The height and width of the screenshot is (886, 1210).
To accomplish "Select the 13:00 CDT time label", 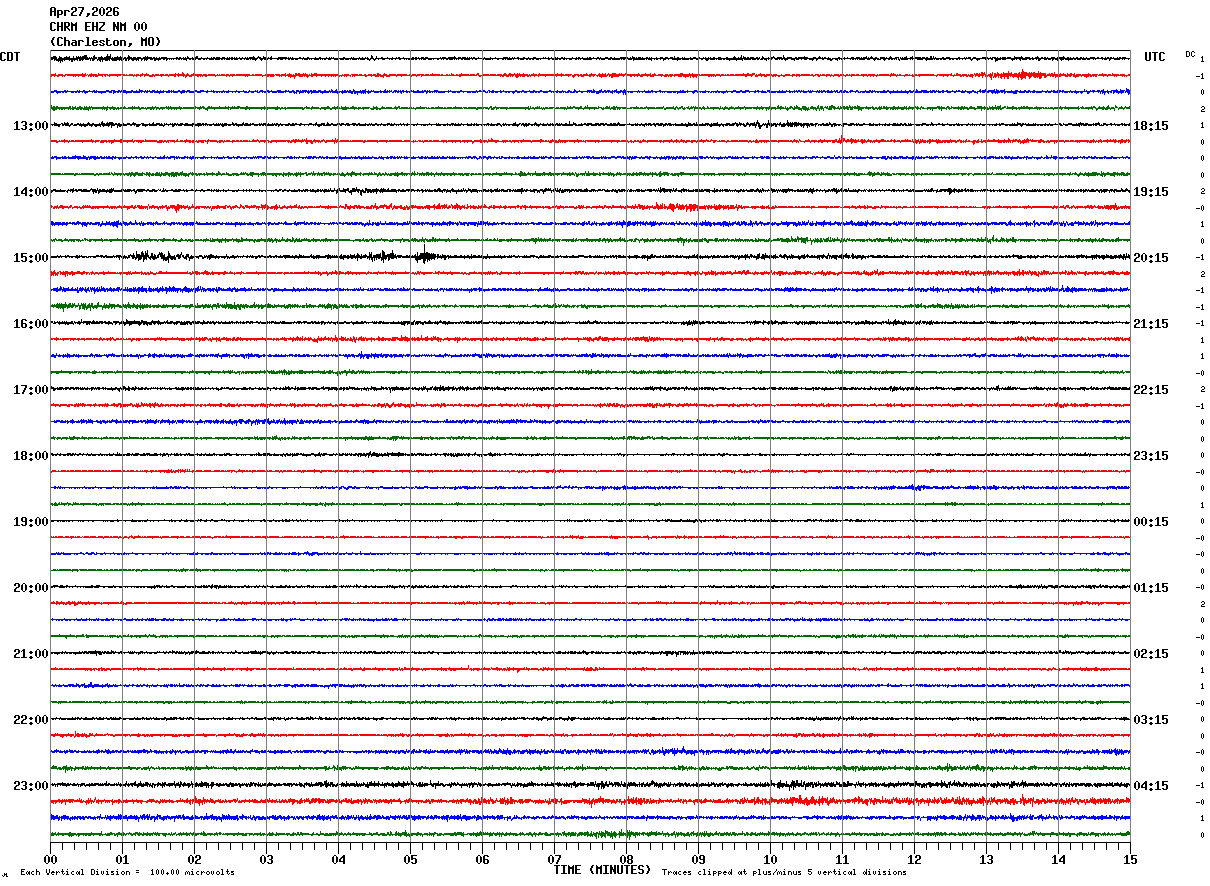I will (31, 126).
